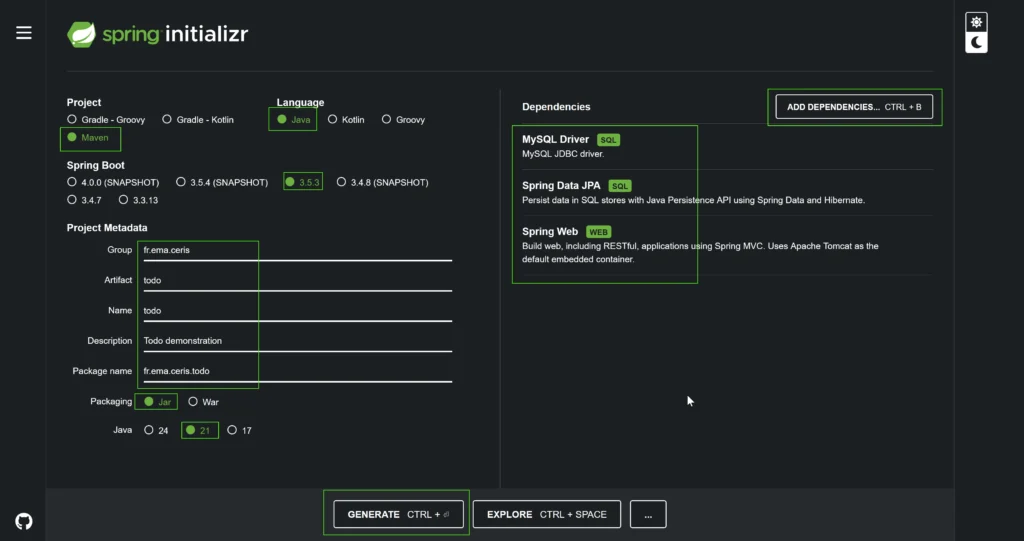
Task: Click the SQL tag beside MySQL Driver
Action: pos(608,140)
